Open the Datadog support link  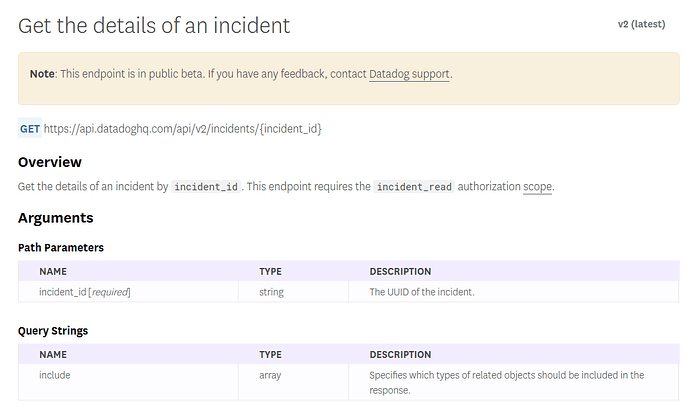point(409,74)
